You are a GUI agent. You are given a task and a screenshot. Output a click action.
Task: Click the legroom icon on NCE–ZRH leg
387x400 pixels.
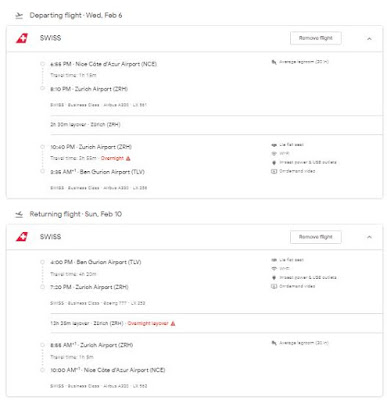pos(274,62)
